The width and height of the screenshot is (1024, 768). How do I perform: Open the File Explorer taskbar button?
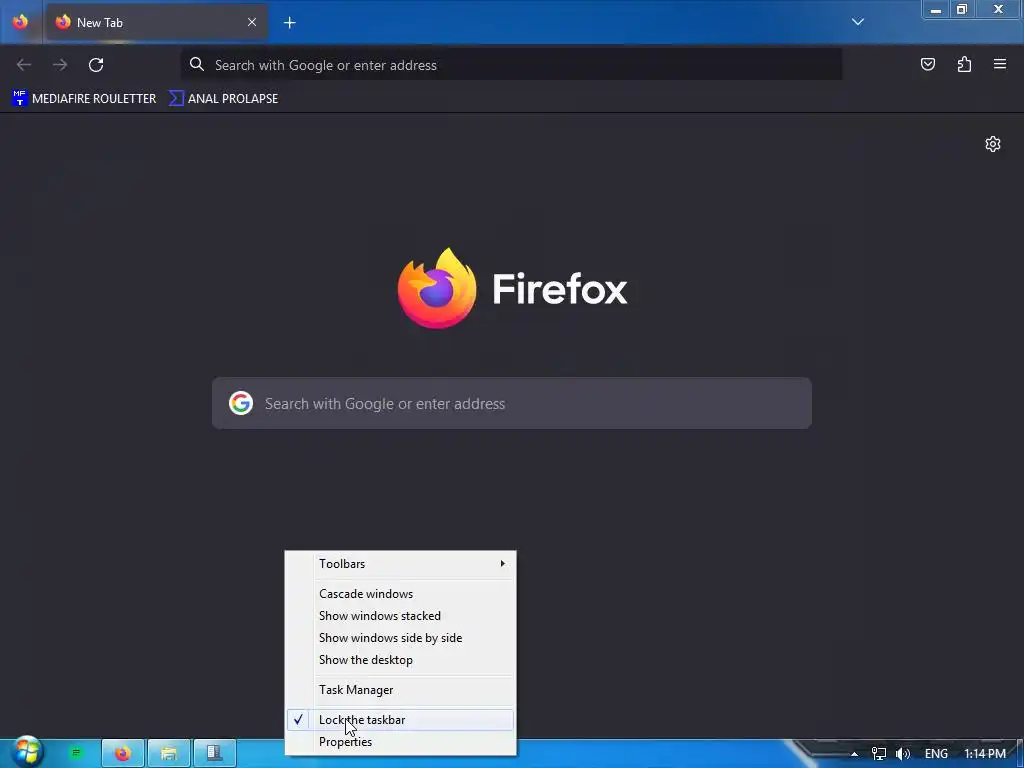point(169,754)
